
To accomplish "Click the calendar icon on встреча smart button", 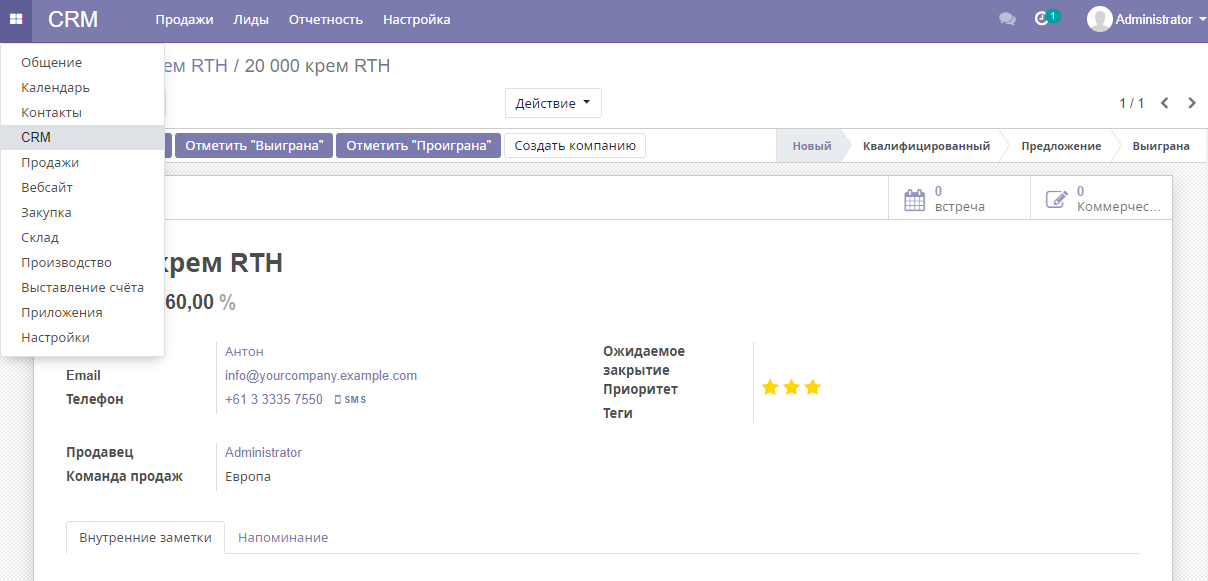I will pyautogui.click(x=915, y=199).
